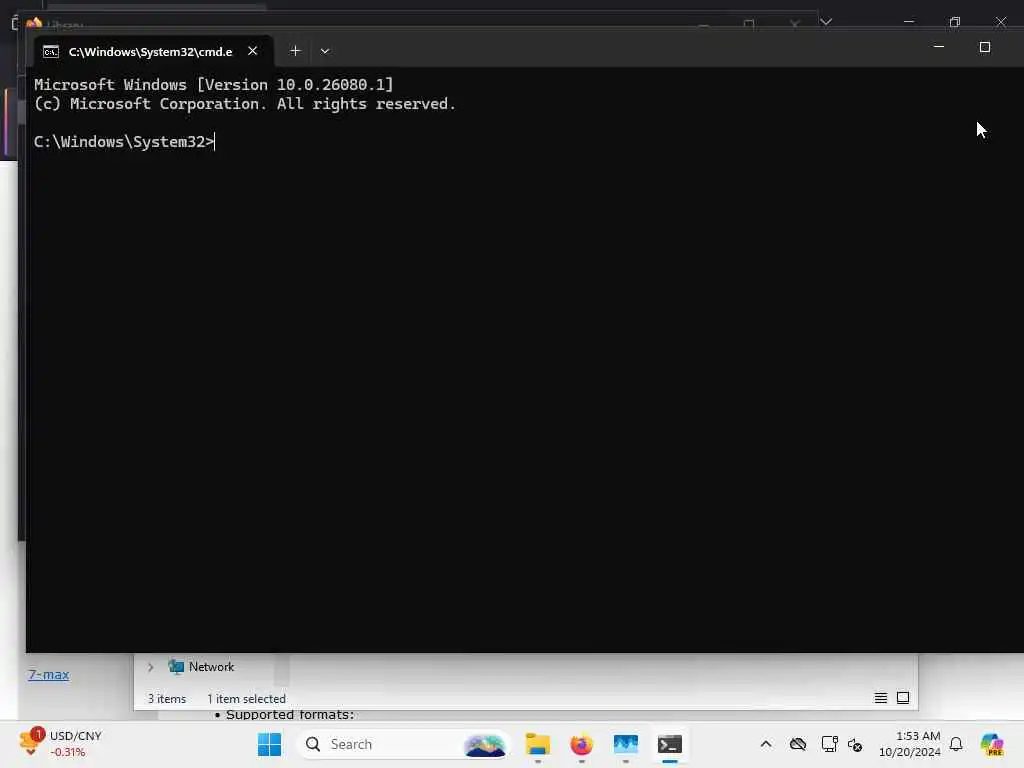Click the C:\Windows\System32 command prompt line
The image size is (1024, 768).
124,142
